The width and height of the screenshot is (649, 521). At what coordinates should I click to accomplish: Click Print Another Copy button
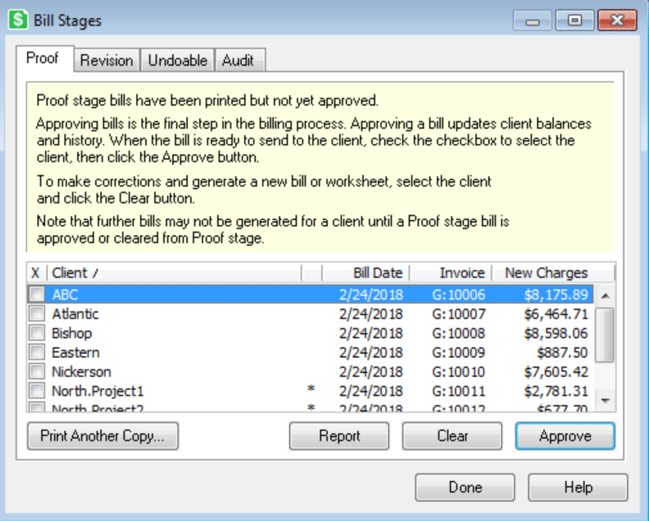coord(103,436)
